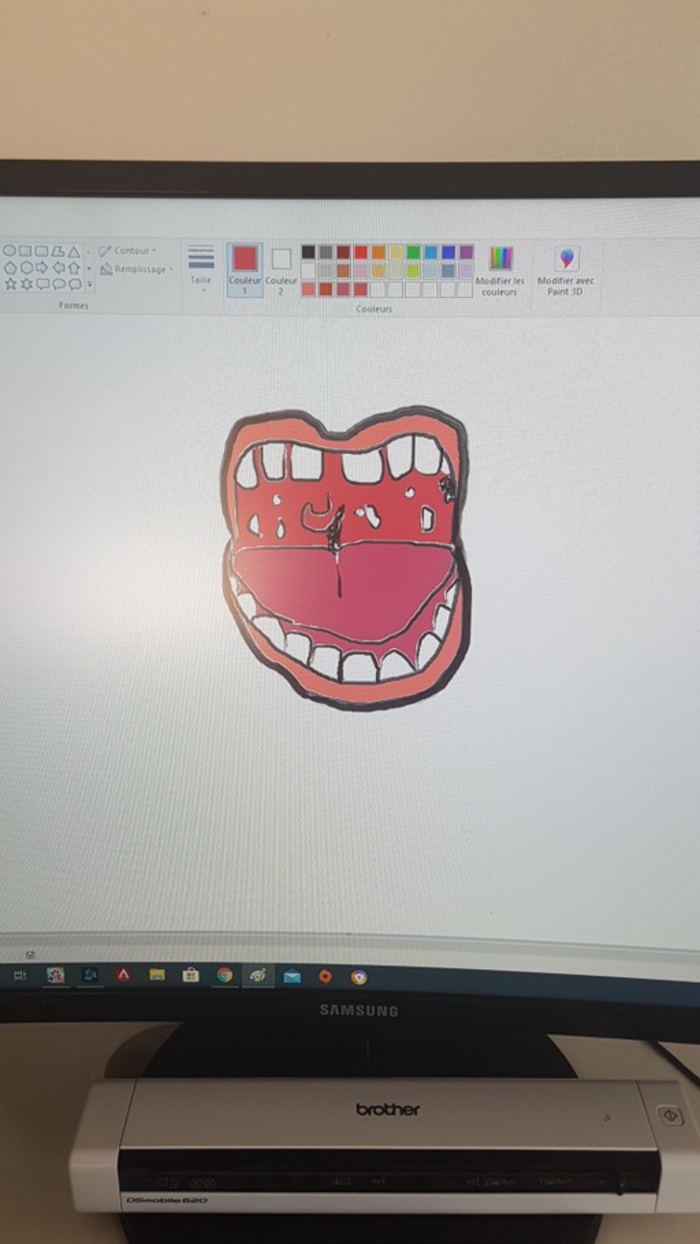The image size is (700, 1244).
Task: Pick the indigo blue color swatch
Action: pyautogui.click(x=448, y=252)
